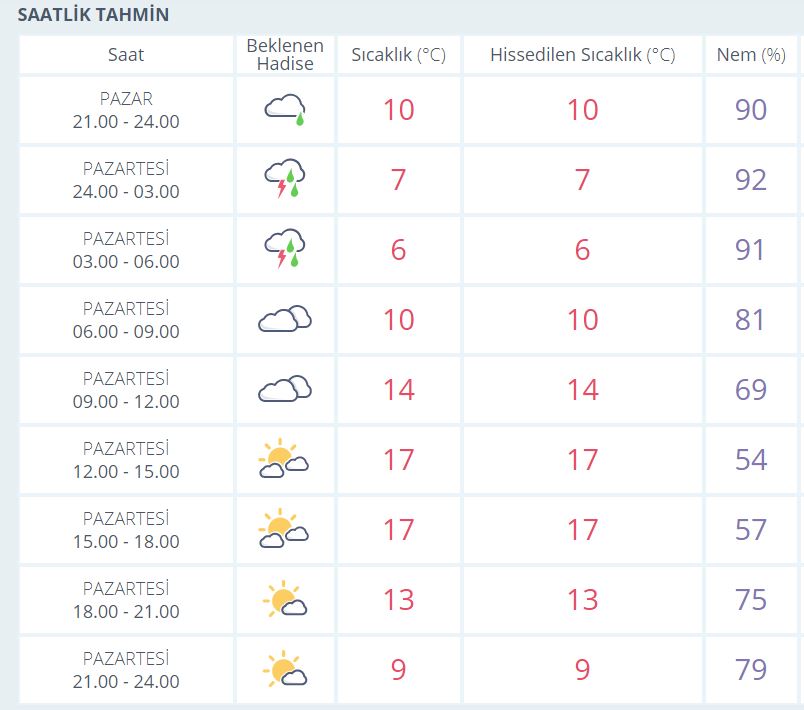Select the Pazar 21.00 - 24.00 time cell
This screenshot has height=710, width=804.
126,110
